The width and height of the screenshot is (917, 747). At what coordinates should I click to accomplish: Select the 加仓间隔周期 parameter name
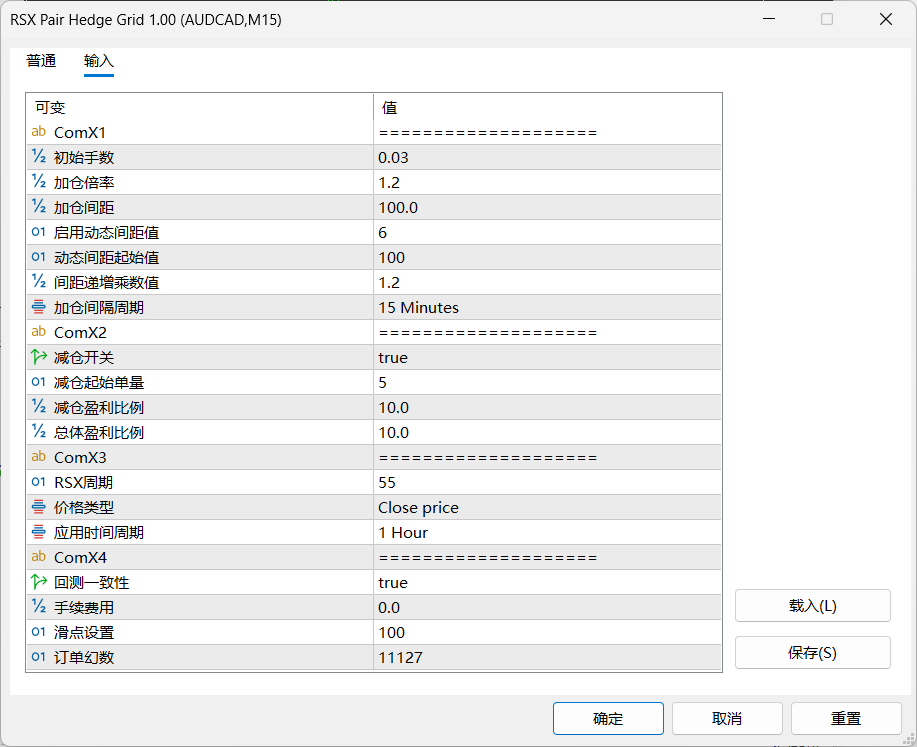(x=98, y=307)
